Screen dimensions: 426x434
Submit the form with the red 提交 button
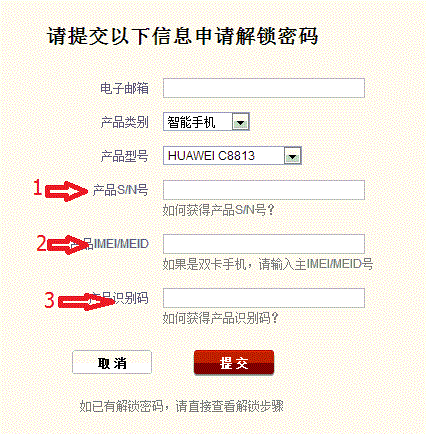pos(234,362)
